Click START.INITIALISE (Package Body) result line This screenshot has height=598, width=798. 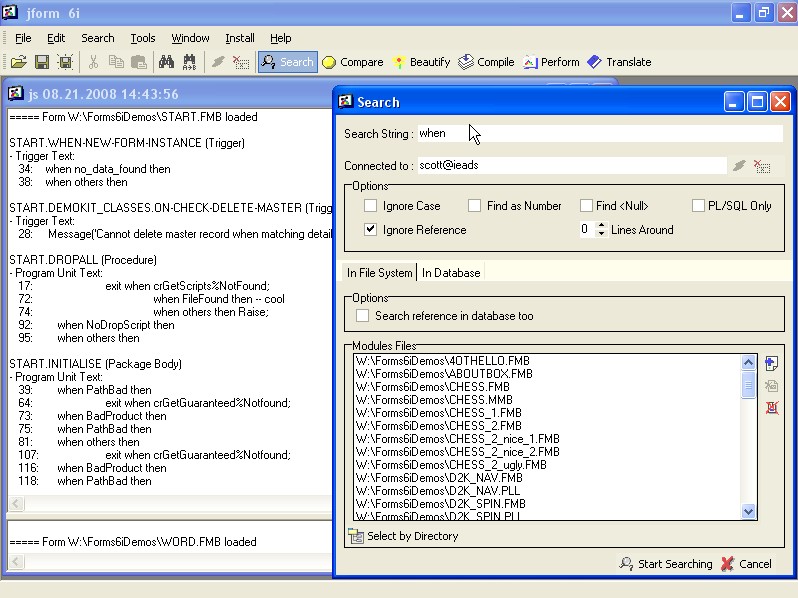pos(96,364)
